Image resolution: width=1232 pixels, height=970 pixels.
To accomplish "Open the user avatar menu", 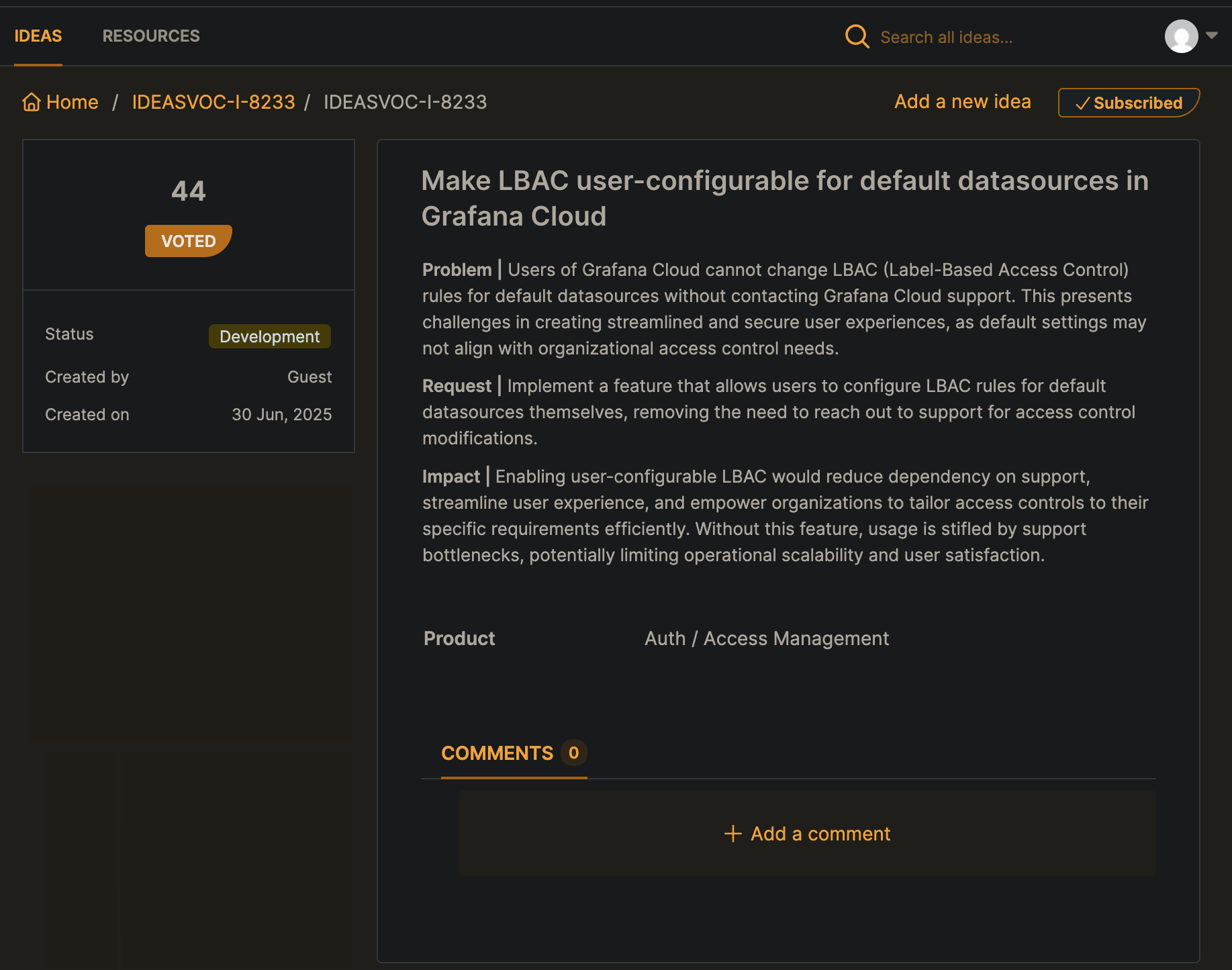I will tap(1181, 36).
